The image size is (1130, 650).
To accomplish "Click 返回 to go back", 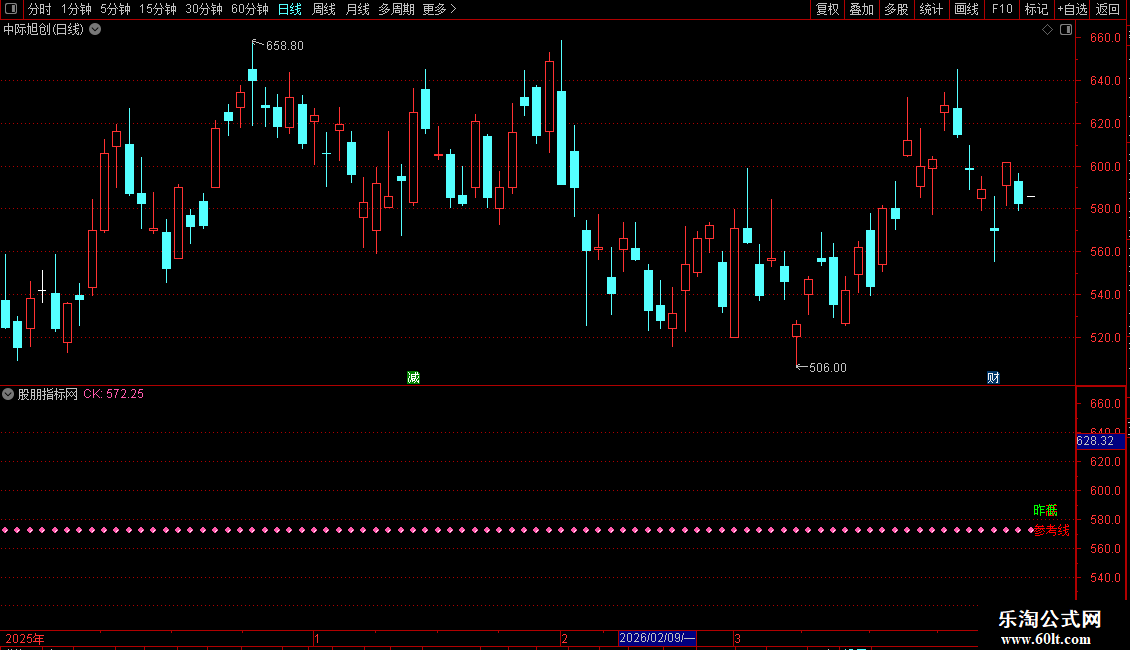I will (1108, 9).
